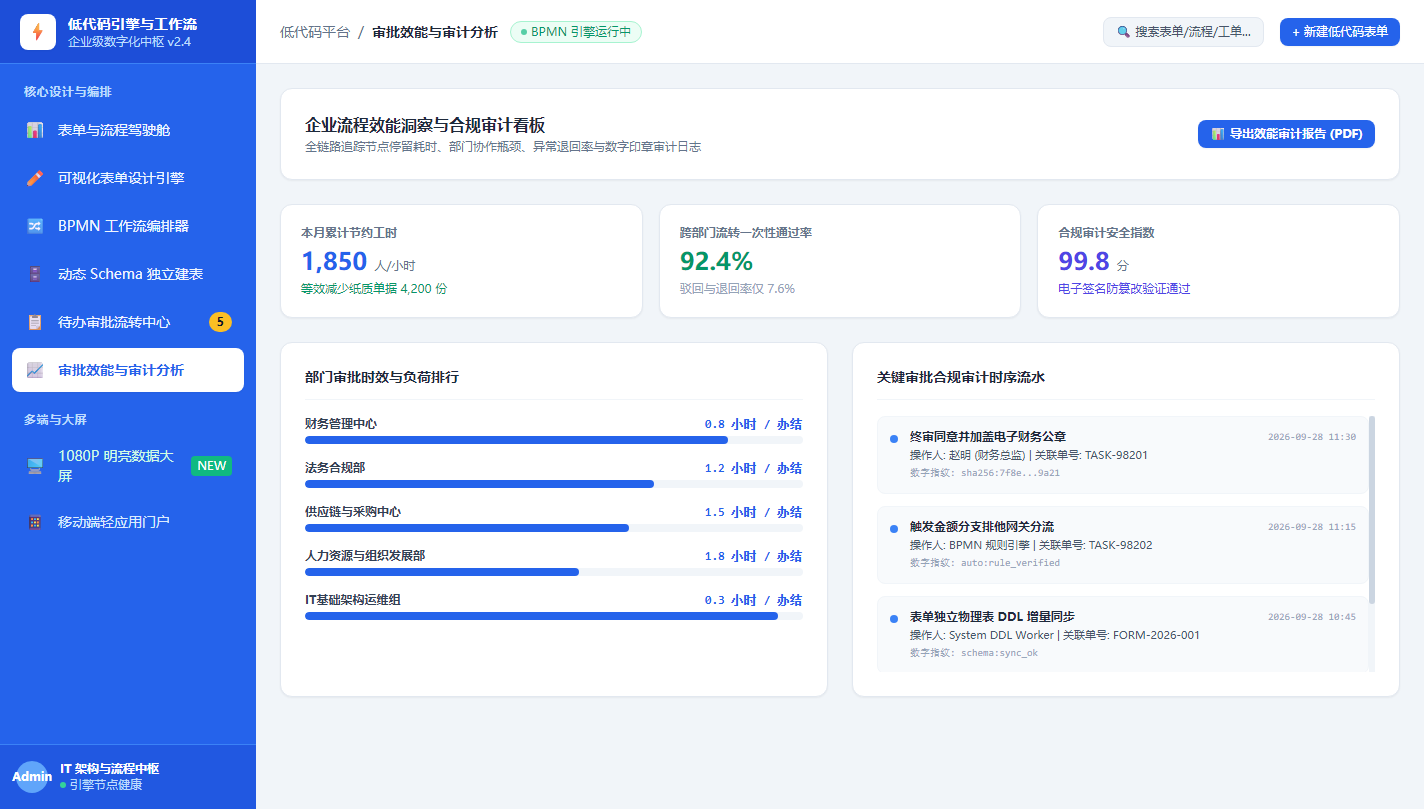Click 新建低代码表单 button
The image size is (1424, 809).
point(1339,32)
